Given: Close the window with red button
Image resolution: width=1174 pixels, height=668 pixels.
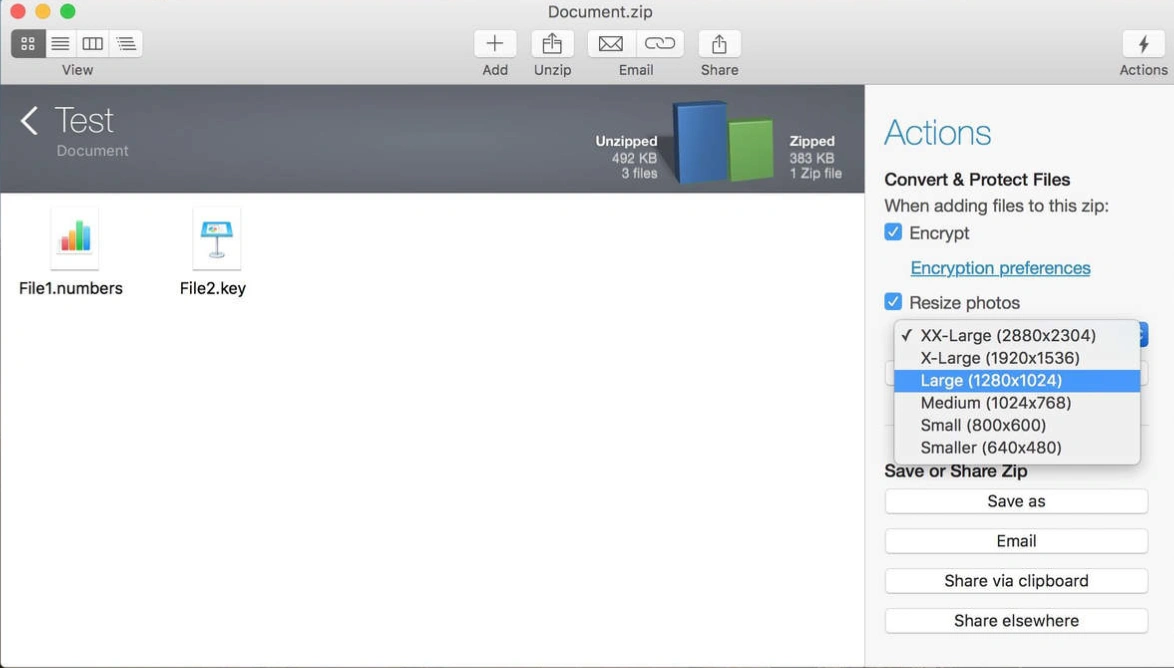Looking at the screenshot, I should (18, 11).
